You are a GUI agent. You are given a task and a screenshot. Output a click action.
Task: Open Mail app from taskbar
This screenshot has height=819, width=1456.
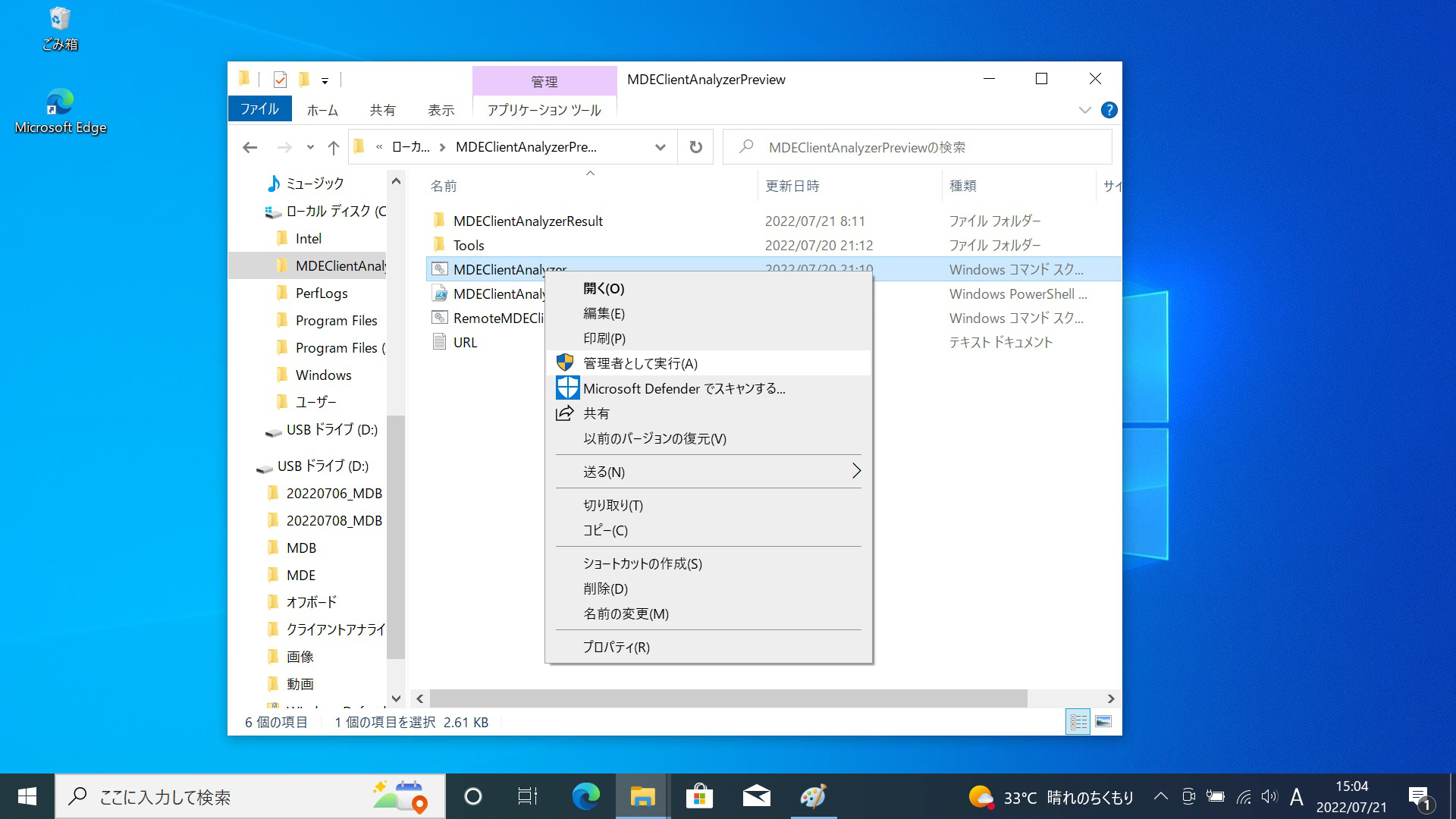(756, 796)
